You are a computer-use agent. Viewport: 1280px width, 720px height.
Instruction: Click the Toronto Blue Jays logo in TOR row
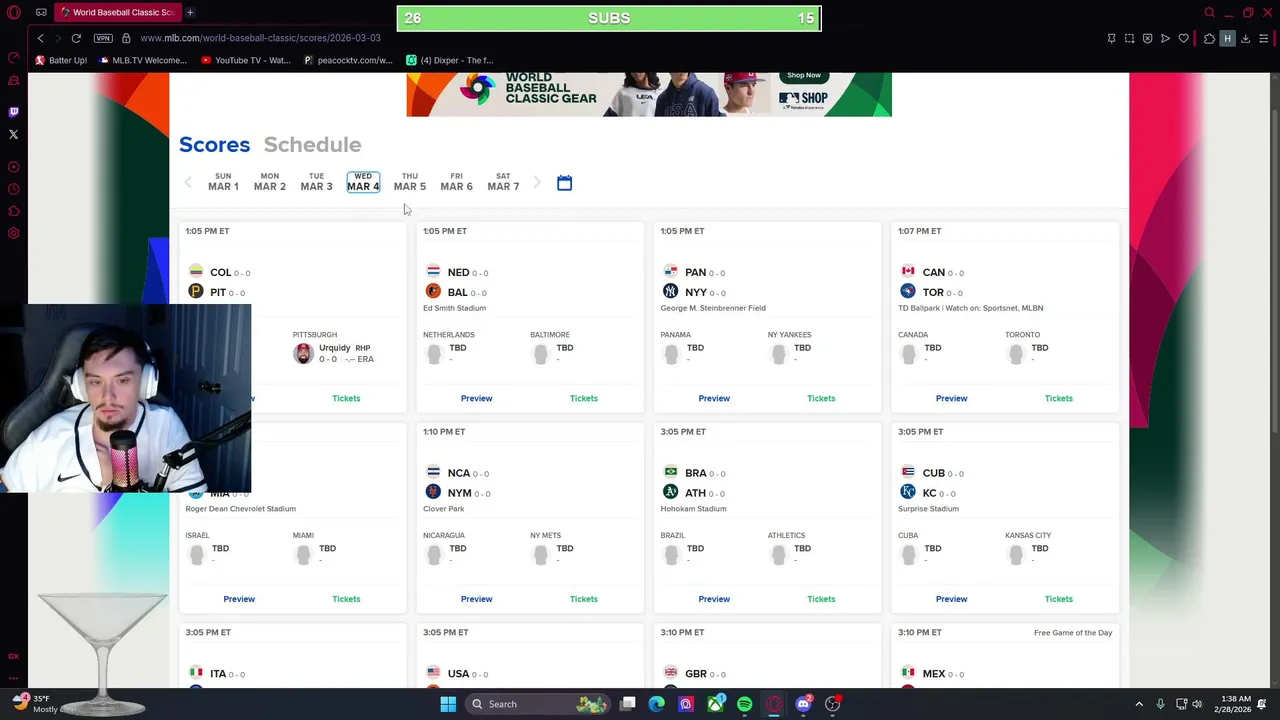point(907,291)
